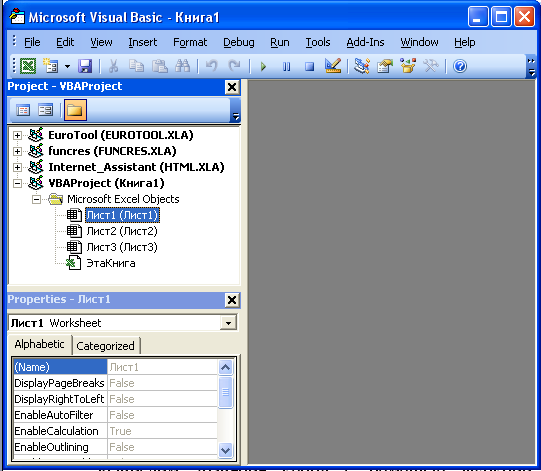Click the Save floppy disk icon
Viewport: 541px width, 471px height.
coord(85,66)
